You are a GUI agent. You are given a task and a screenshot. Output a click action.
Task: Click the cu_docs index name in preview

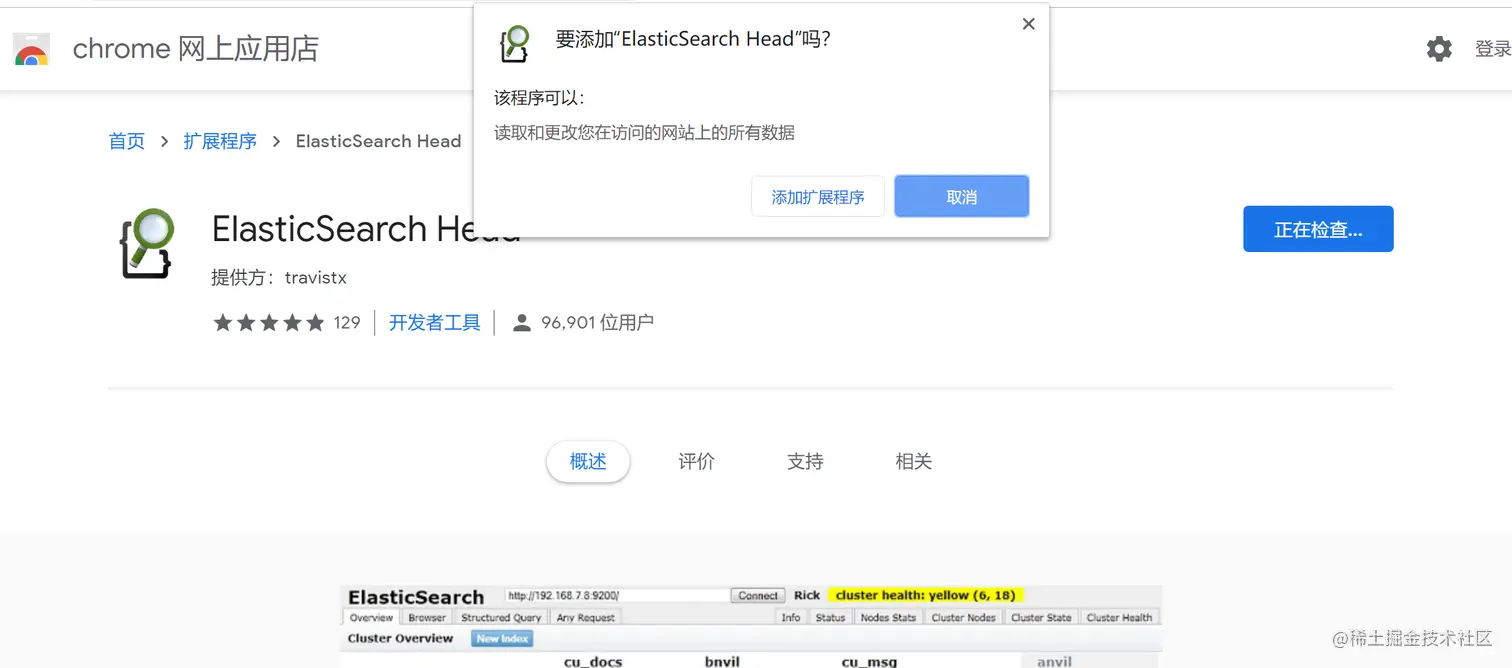593,661
